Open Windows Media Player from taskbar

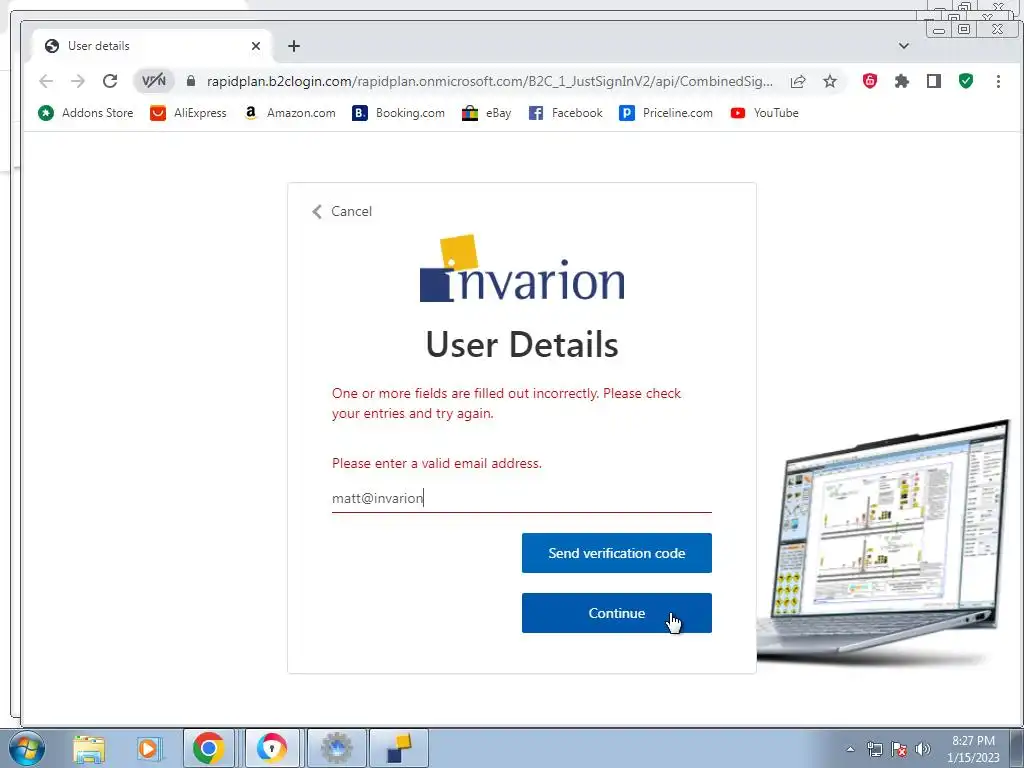click(148, 748)
